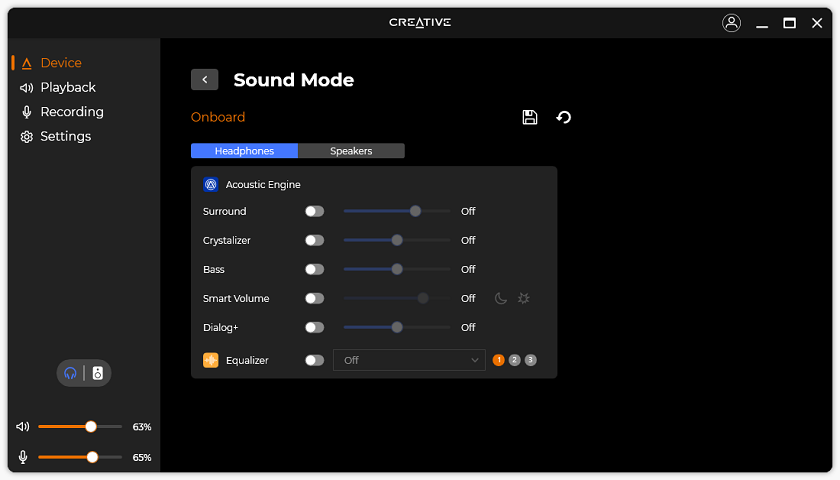Click the Smart Volume night mode moon icon
Image resolution: width=840 pixels, height=480 pixels.
coord(501,298)
